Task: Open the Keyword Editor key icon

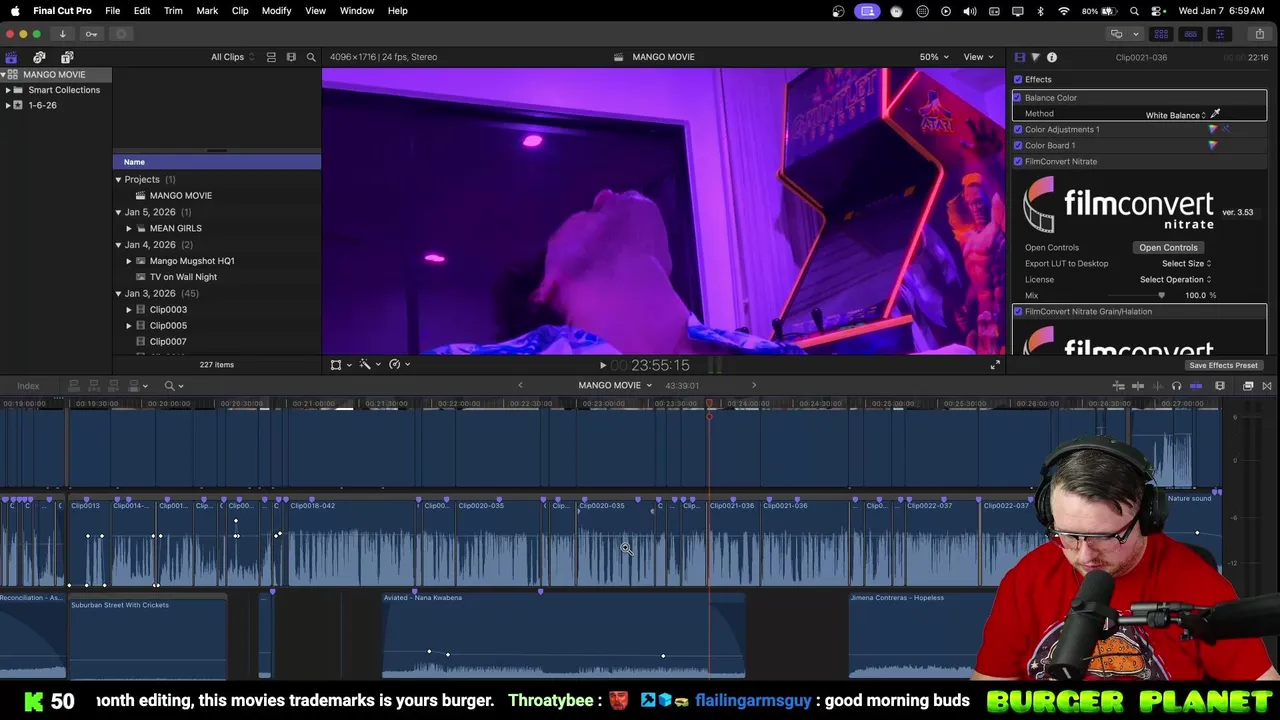Action: coord(91,34)
